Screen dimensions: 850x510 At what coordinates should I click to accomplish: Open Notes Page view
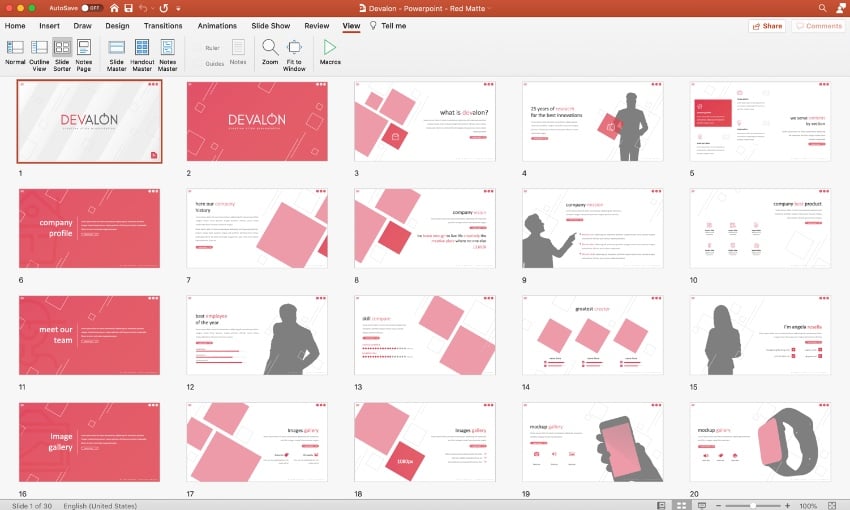(83, 51)
